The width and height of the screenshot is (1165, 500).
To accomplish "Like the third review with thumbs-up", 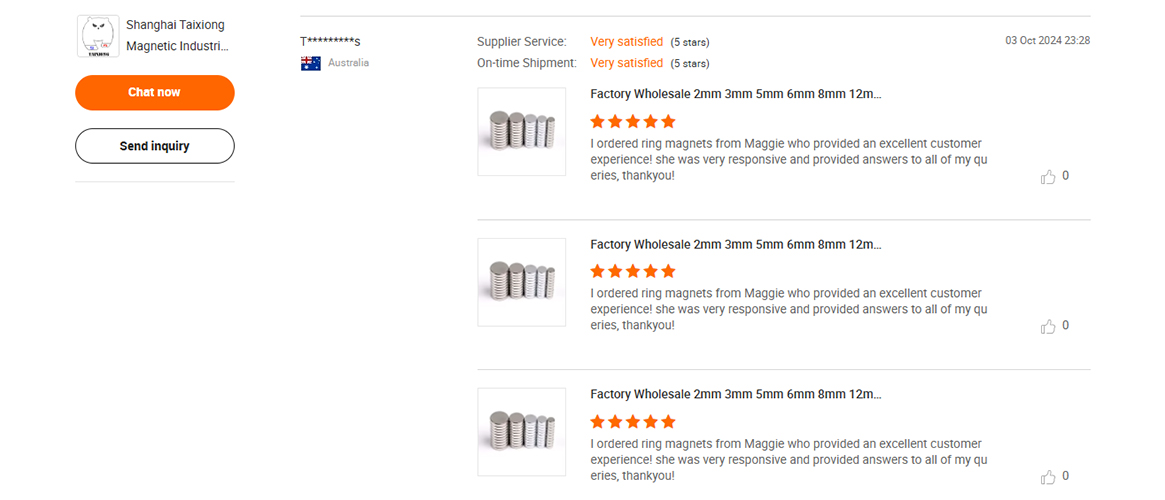I will tap(1048, 477).
